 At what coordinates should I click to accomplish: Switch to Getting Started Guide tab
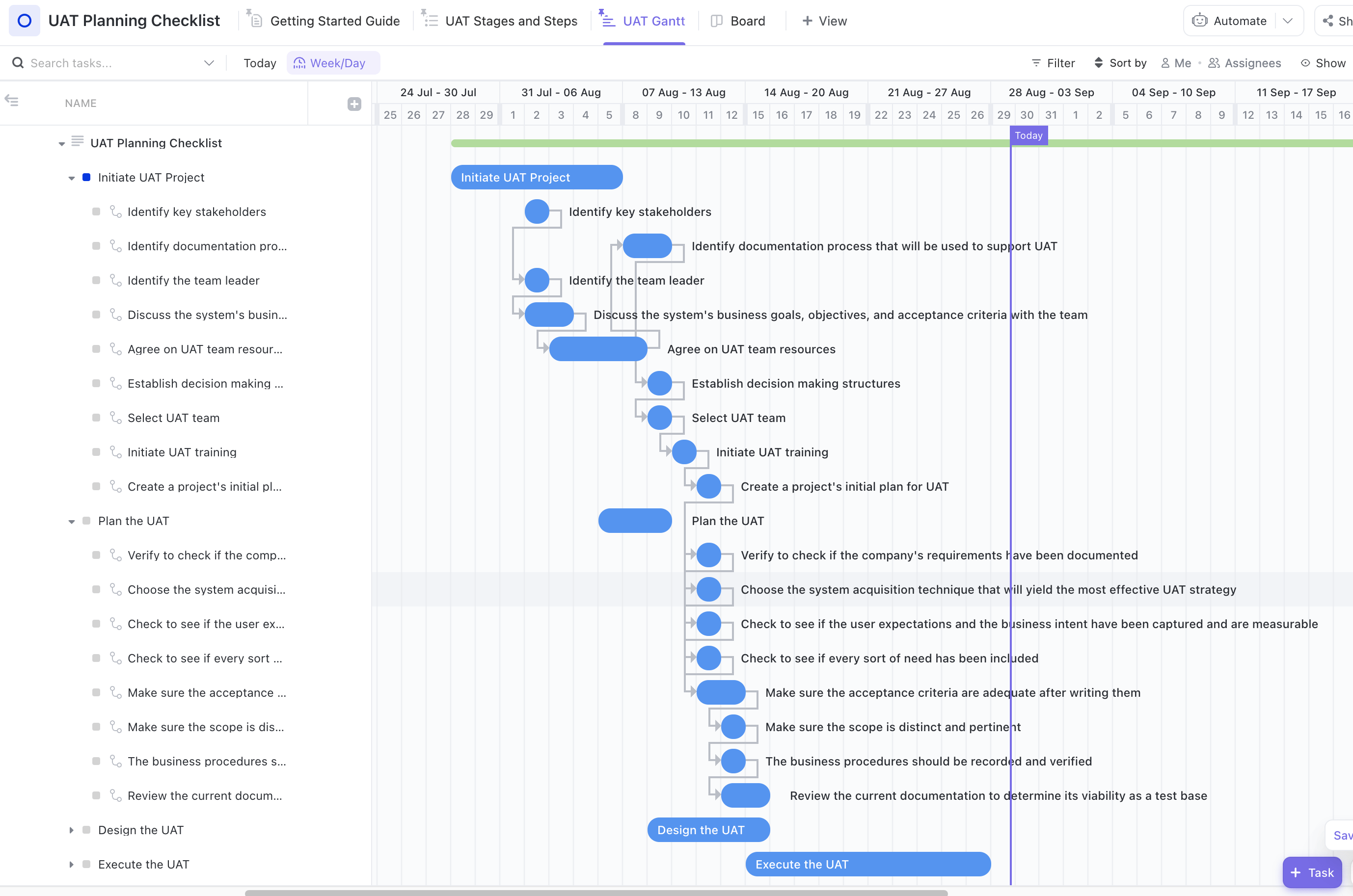point(336,20)
